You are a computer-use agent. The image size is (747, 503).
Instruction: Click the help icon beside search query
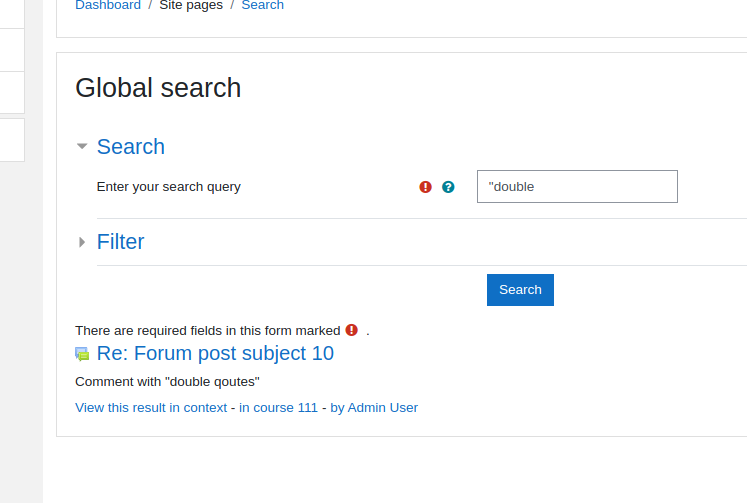click(448, 187)
